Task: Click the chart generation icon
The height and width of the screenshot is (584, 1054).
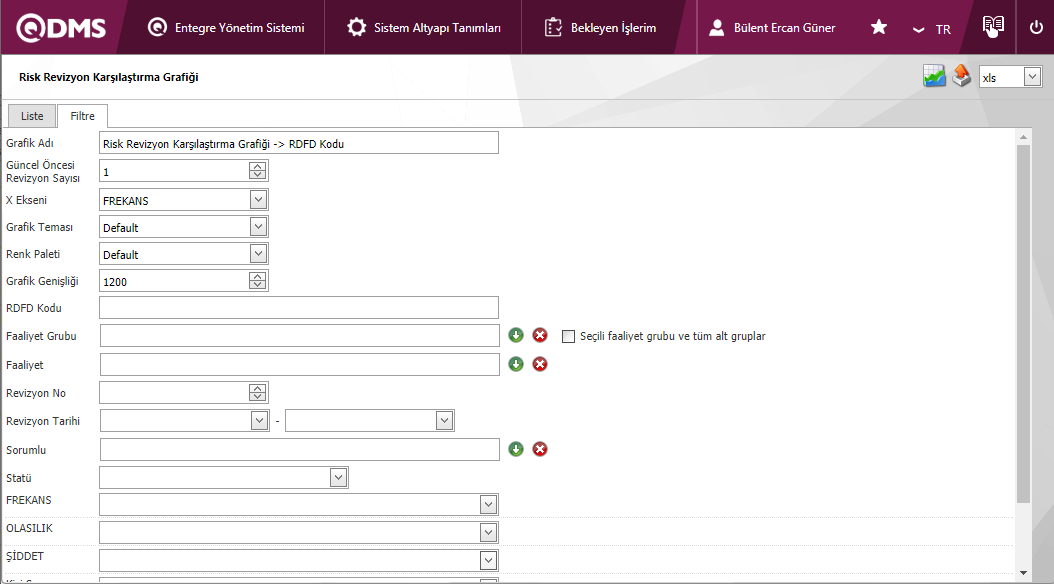Action: 934,77
